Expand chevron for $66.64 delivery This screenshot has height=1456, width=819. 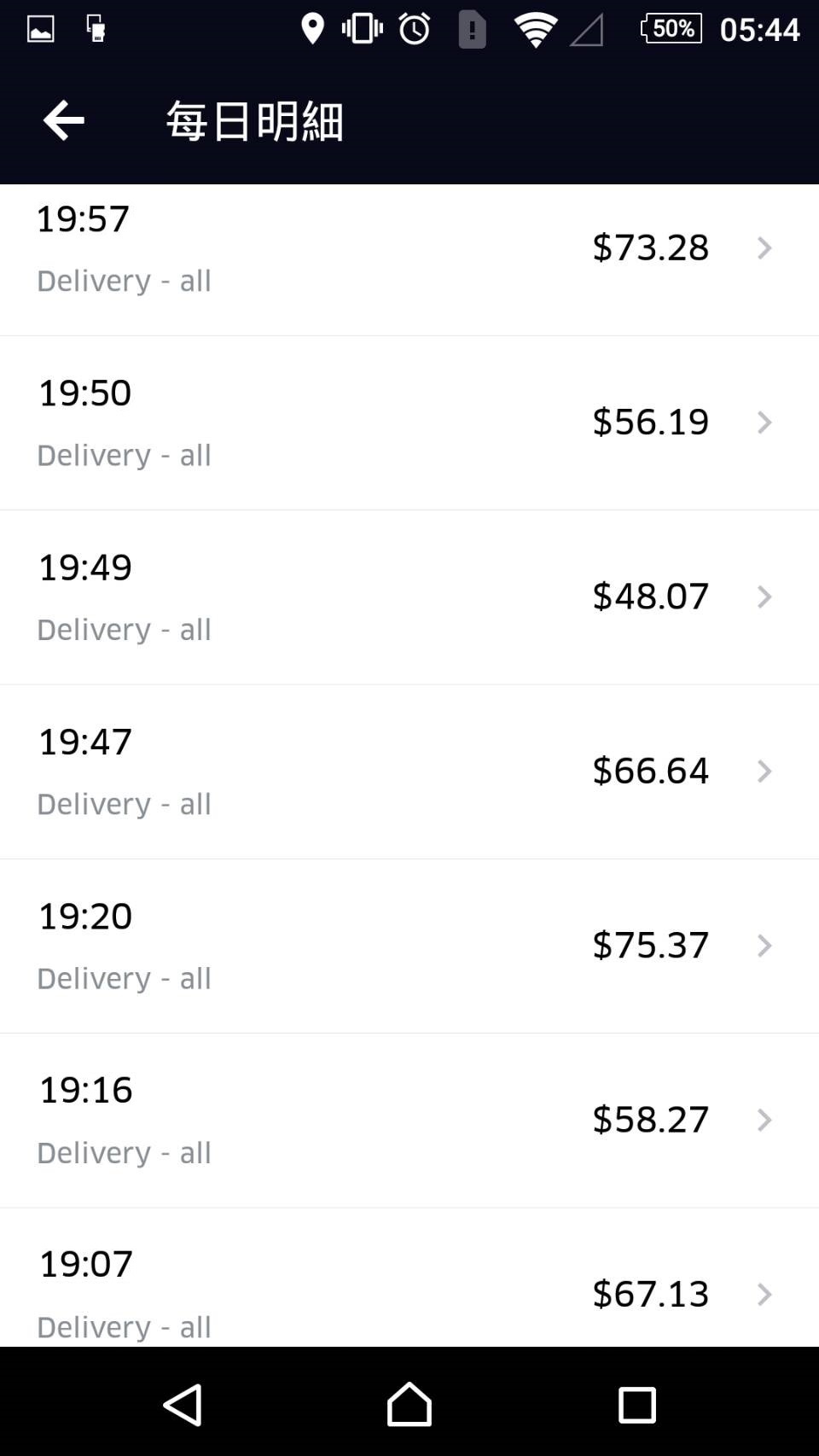coord(764,772)
